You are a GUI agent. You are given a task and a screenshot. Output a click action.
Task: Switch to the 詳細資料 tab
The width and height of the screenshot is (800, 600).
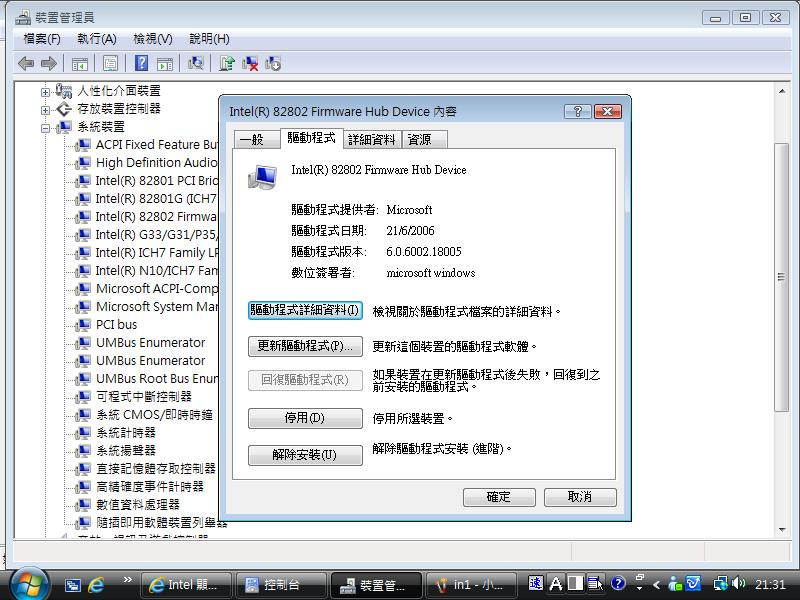371,139
